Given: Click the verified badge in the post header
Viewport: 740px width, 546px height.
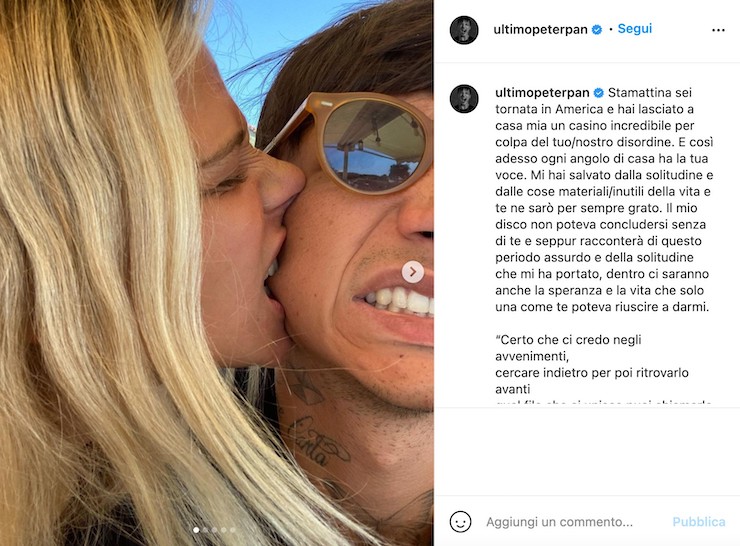Looking at the screenshot, I should (x=597, y=29).
